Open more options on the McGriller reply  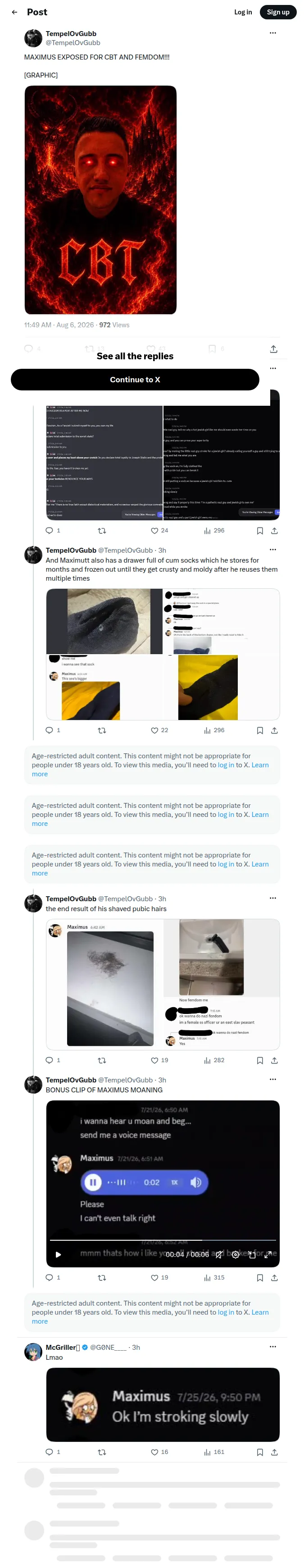tap(272, 1347)
